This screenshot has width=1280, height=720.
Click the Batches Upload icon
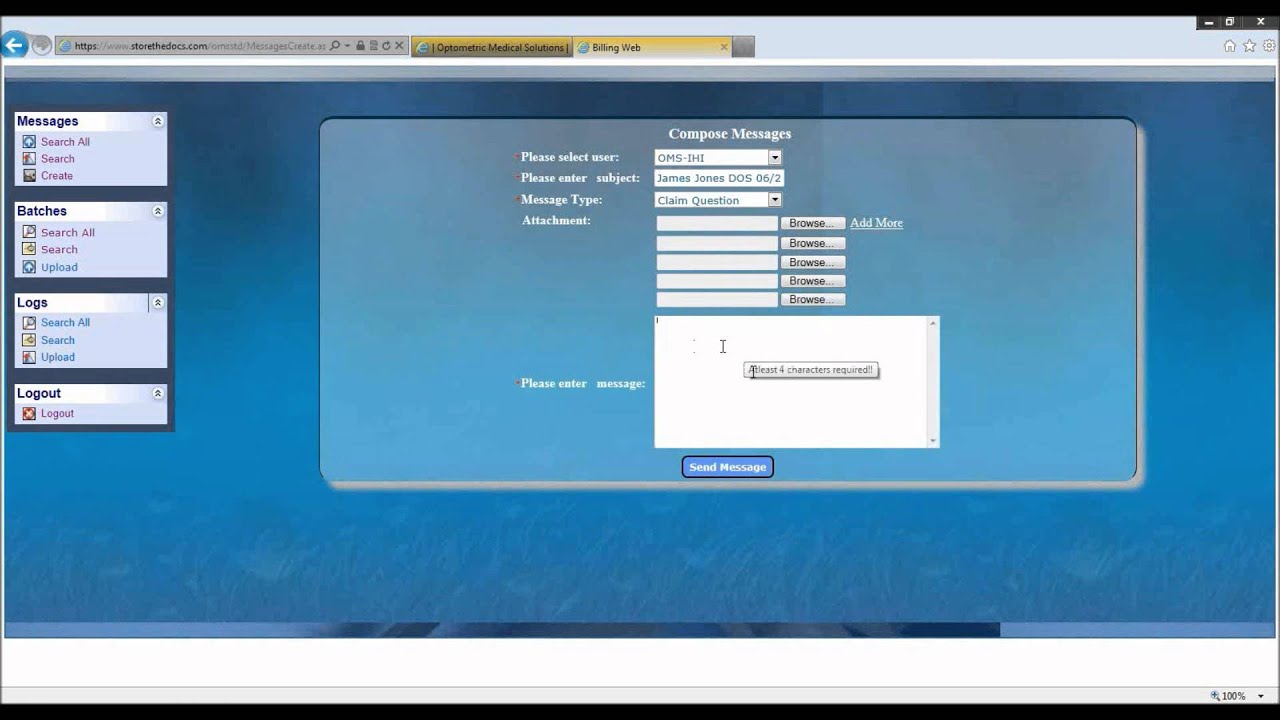pos(29,267)
